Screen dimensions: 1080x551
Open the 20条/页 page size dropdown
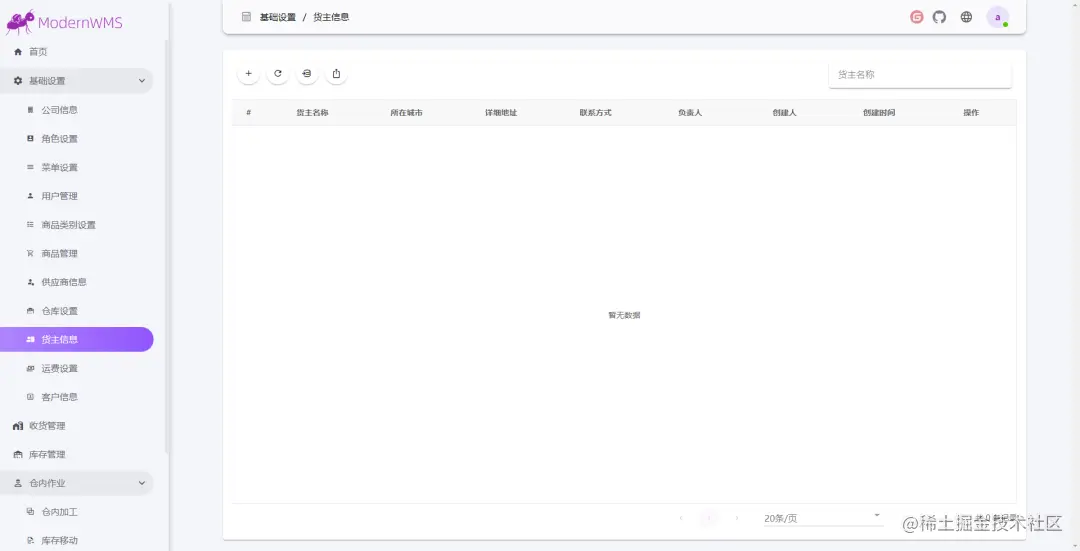point(823,518)
